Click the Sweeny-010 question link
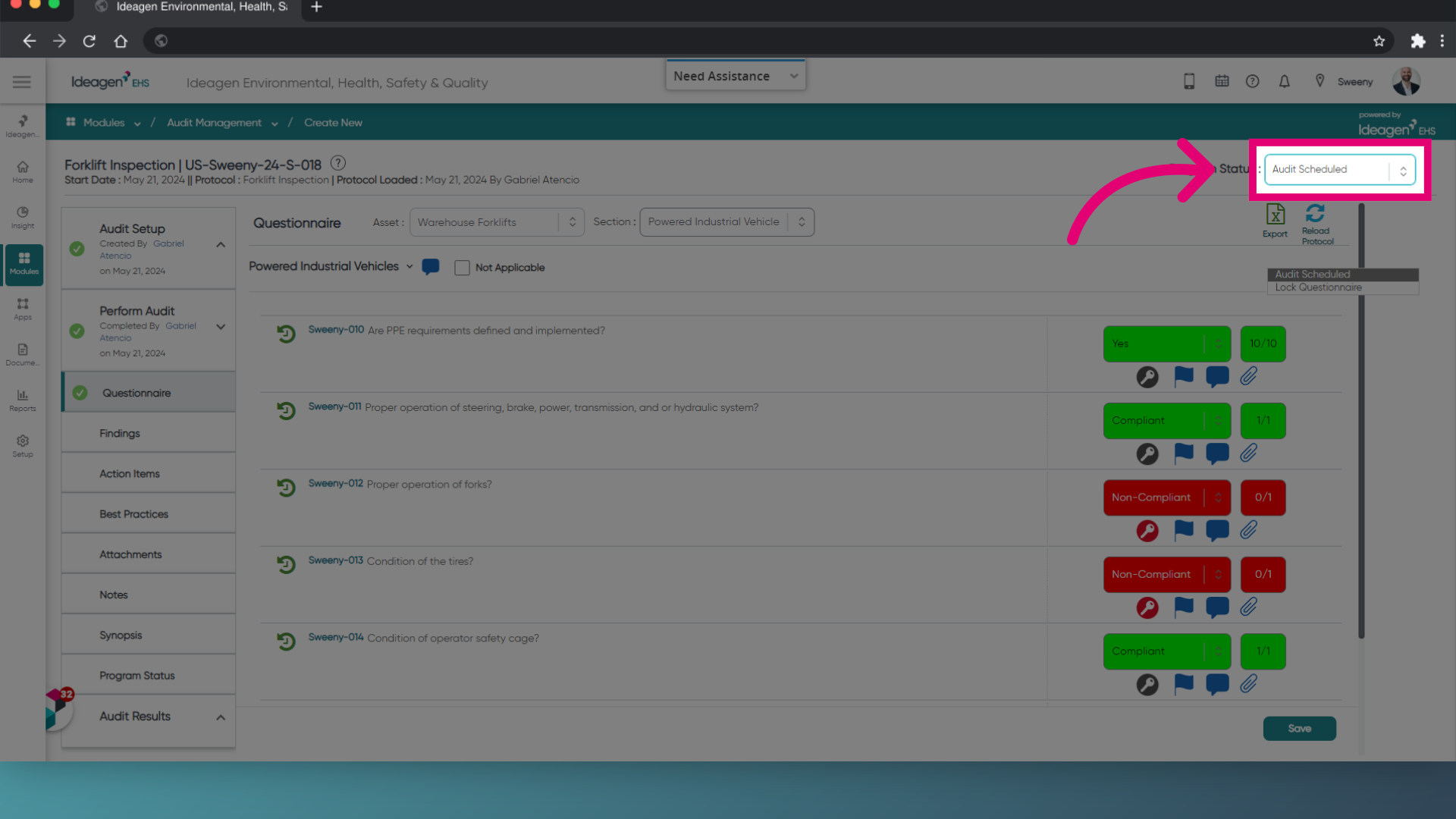Screen dimensions: 1456x819 point(336,329)
